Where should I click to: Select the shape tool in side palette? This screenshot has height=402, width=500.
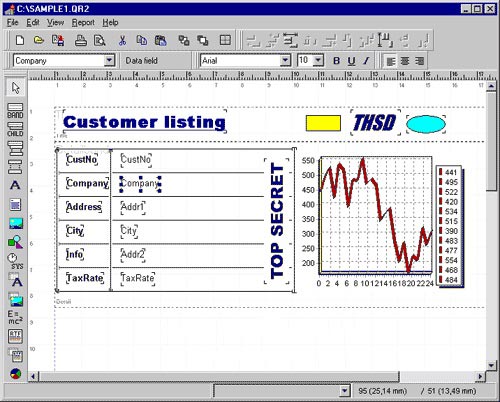click(x=15, y=242)
